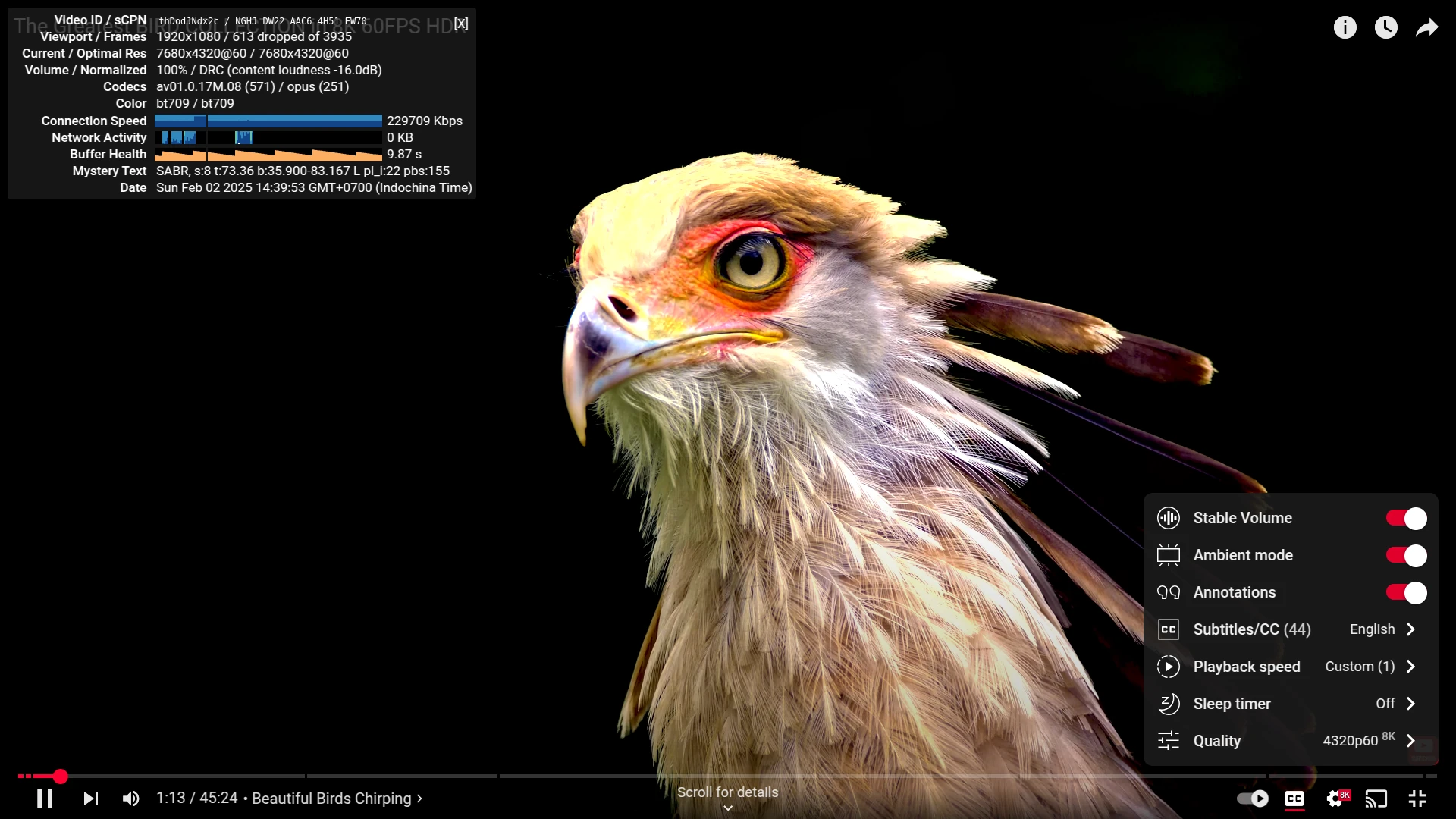The width and height of the screenshot is (1456, 819).
Task: Turn off the Ambient mode switch
Action: coord(1406,555)
